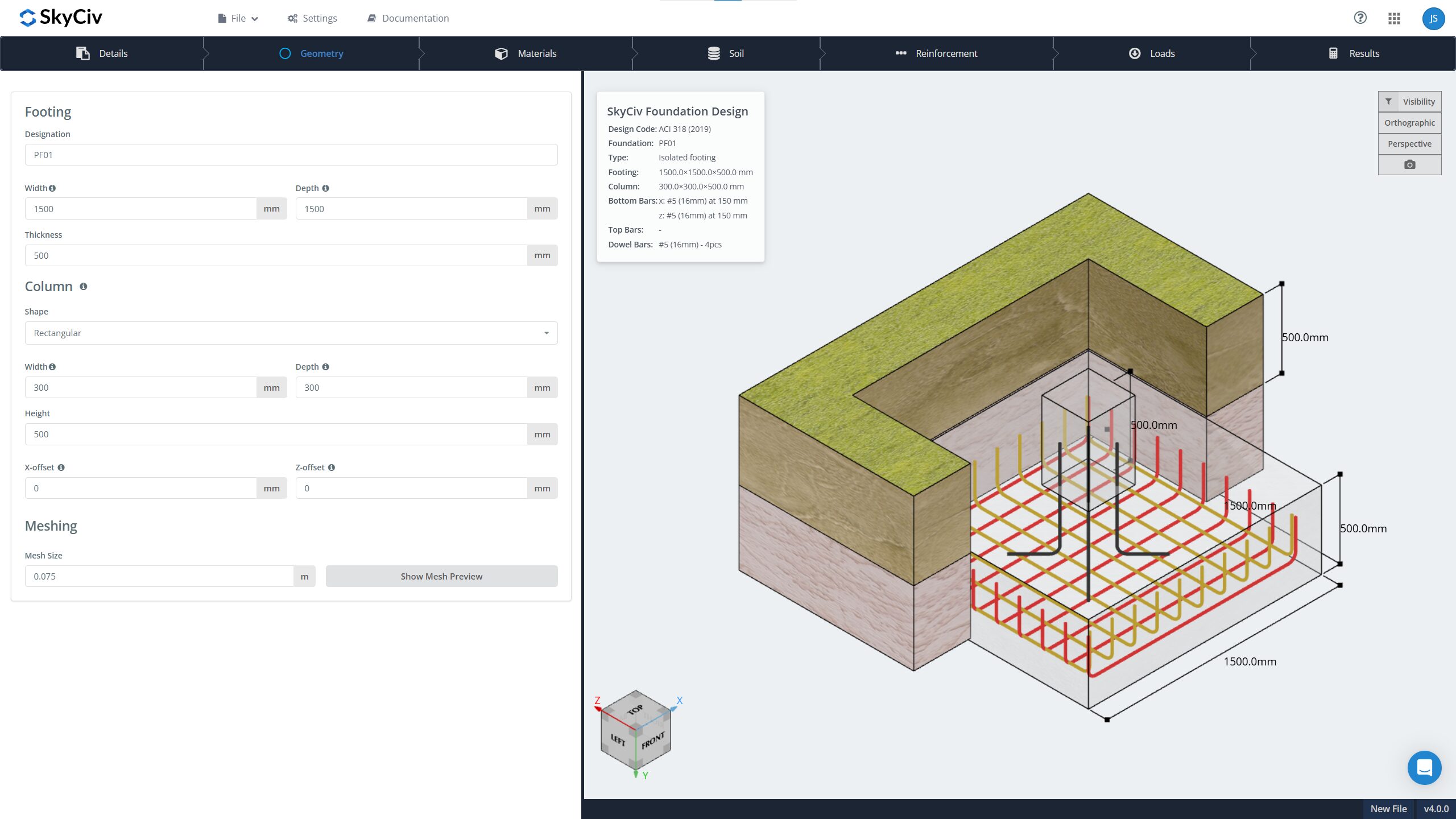Click the footing Depth input

click(411, 209)
